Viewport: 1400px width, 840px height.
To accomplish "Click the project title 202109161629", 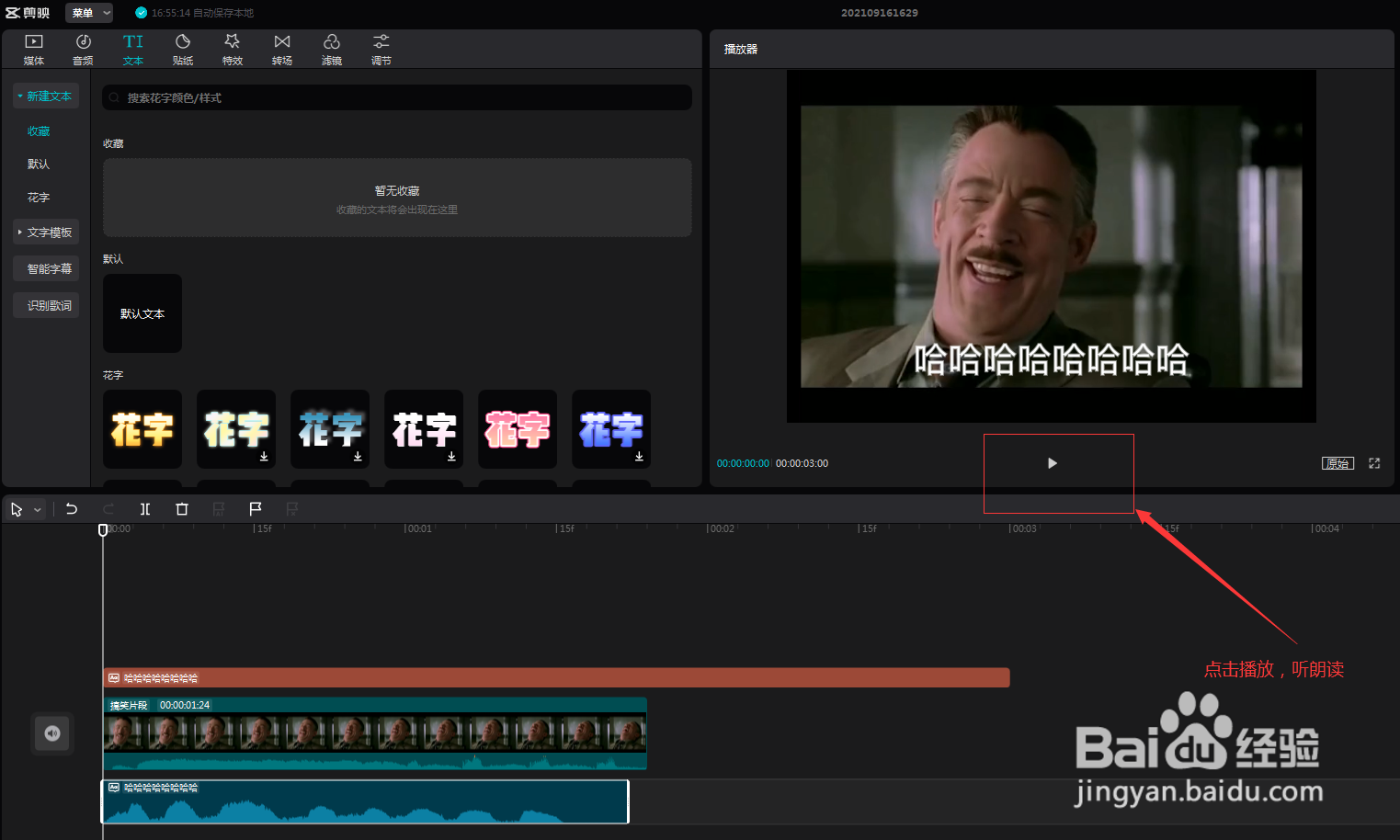I will click(880, 13).
